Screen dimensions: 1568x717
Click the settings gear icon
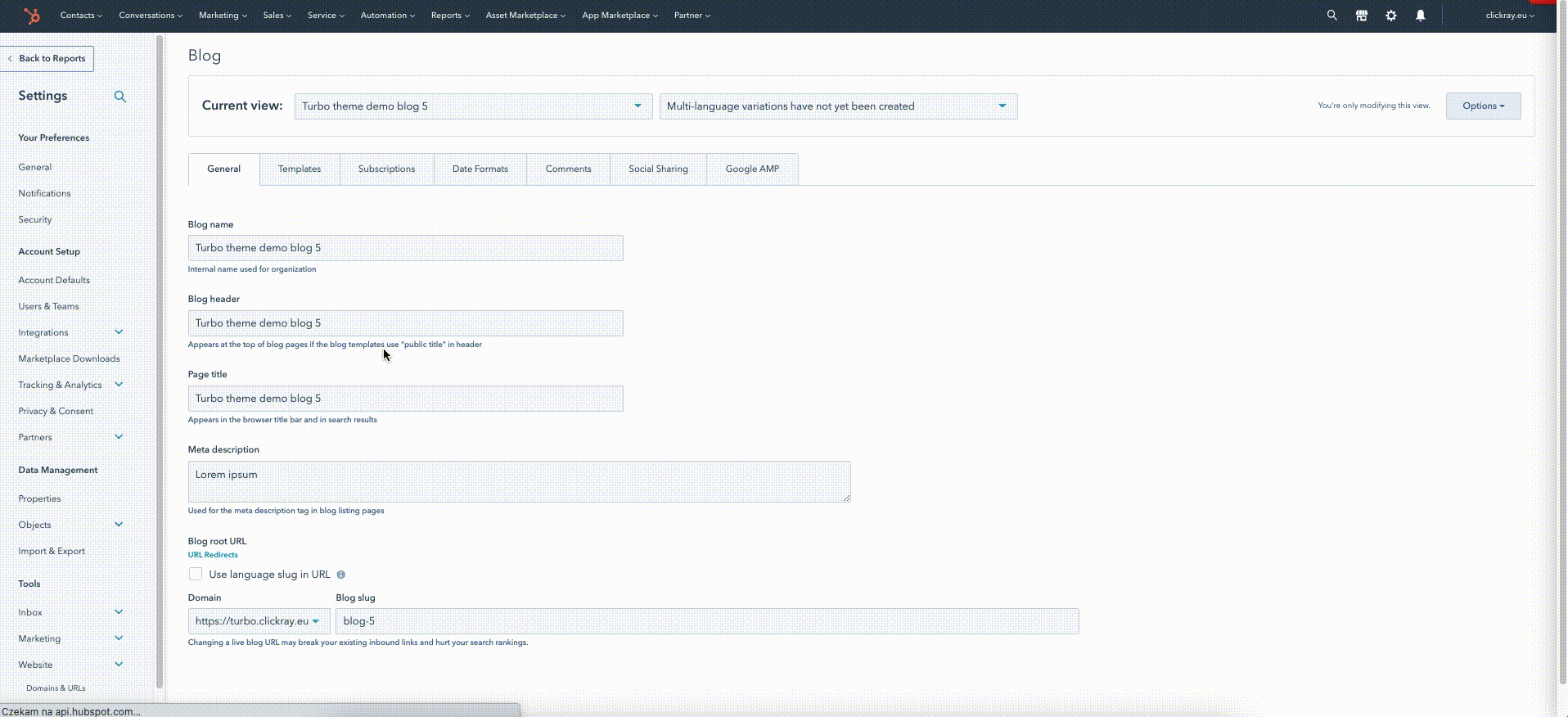coord(1391,15)
